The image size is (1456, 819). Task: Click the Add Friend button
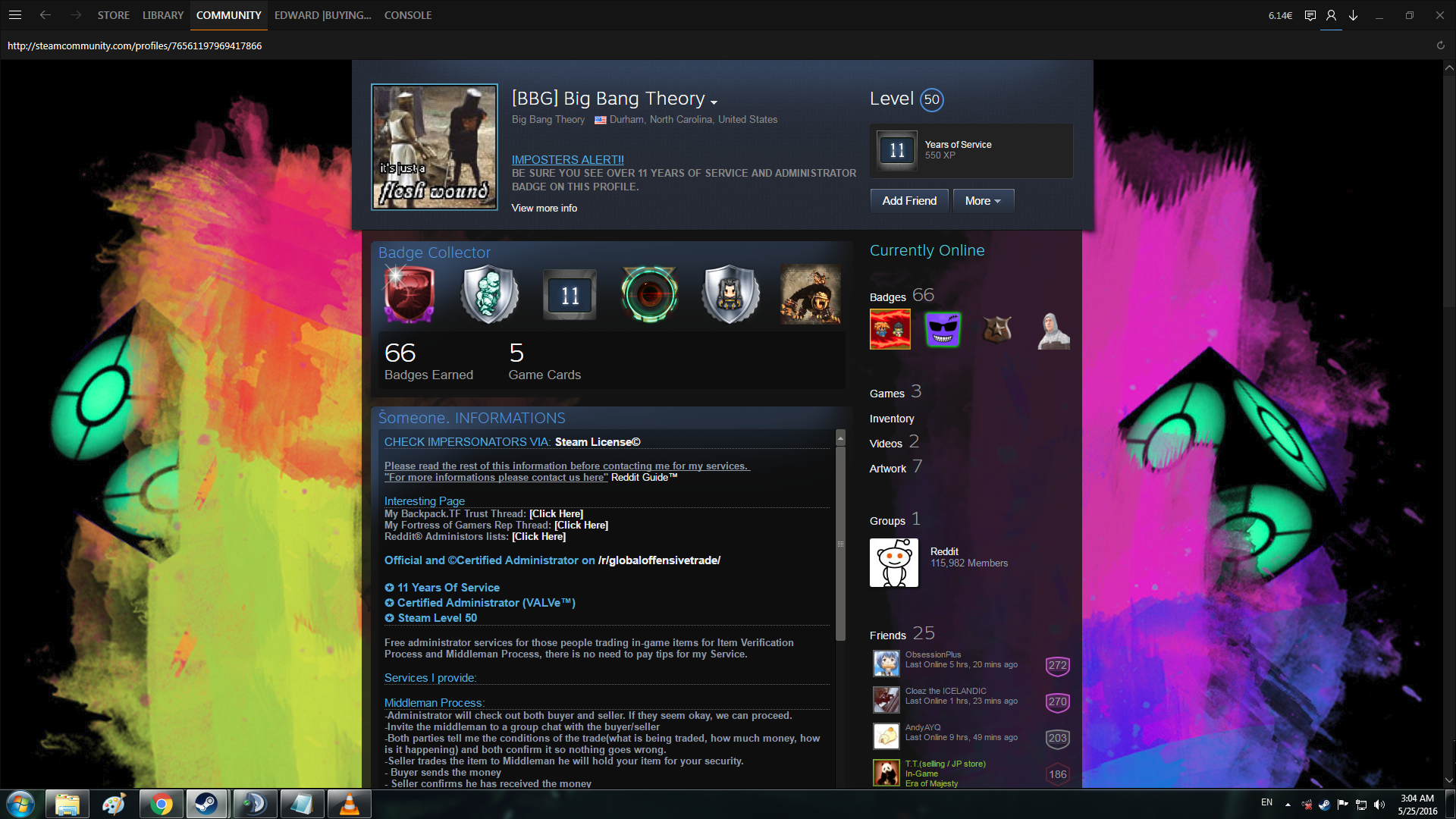click(x=909, y=201)
